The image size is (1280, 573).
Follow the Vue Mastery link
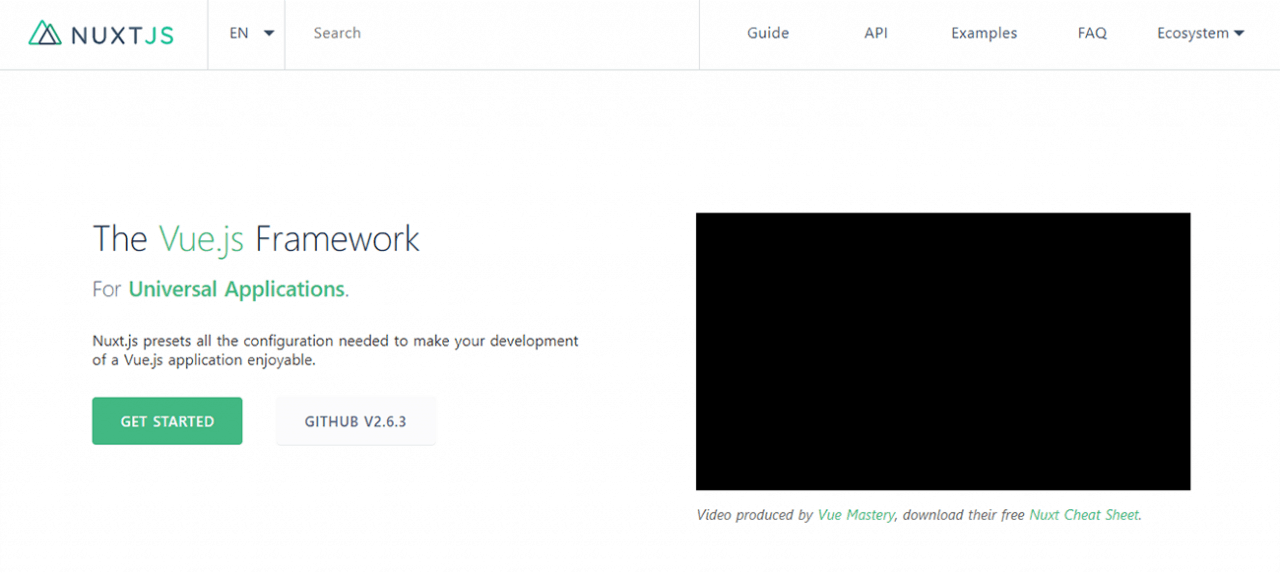[x=856, y=515]
